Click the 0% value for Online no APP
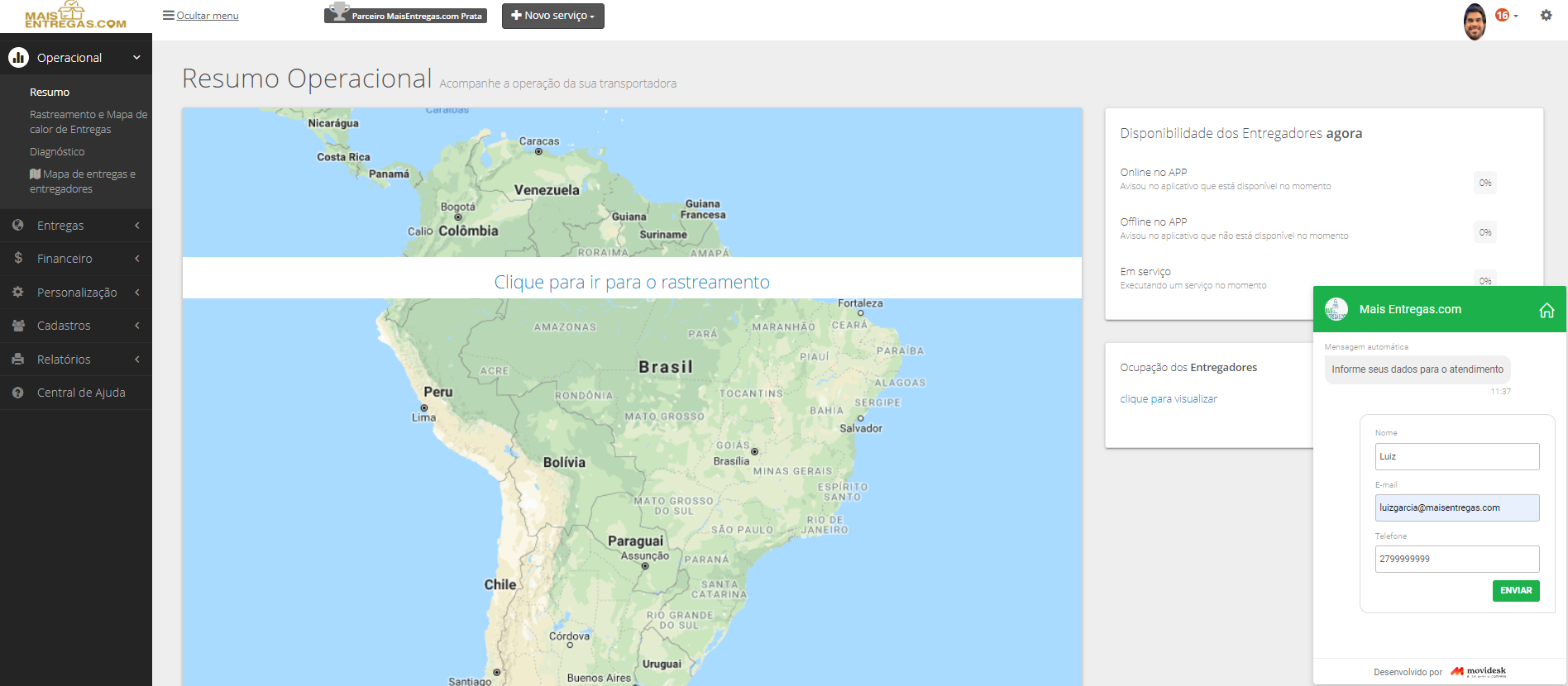 pos(1485,183)
